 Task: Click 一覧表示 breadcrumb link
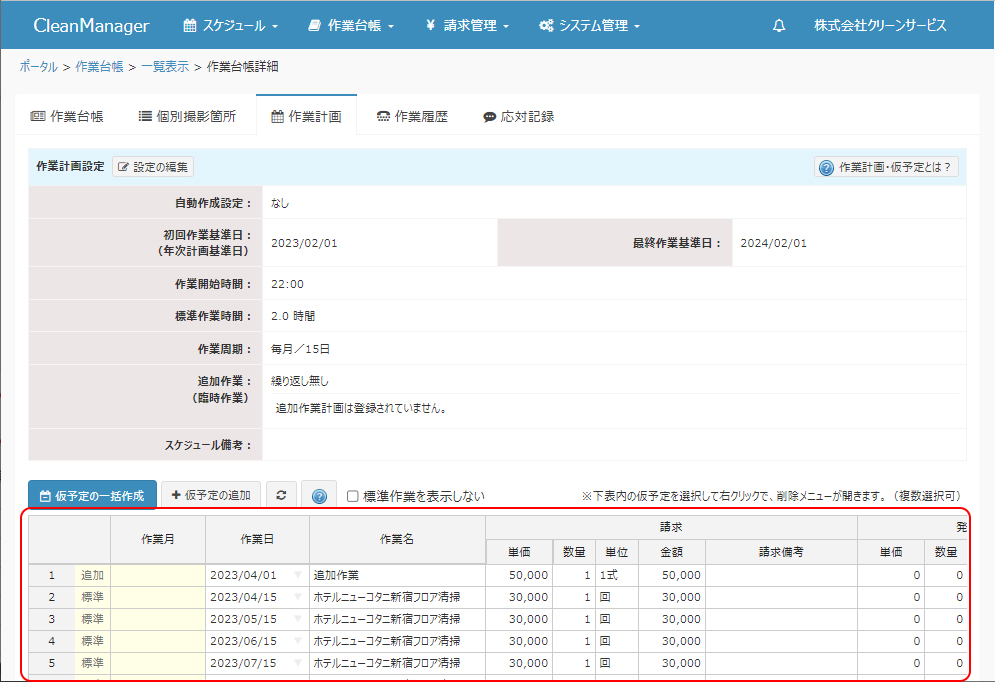(165, 67)
